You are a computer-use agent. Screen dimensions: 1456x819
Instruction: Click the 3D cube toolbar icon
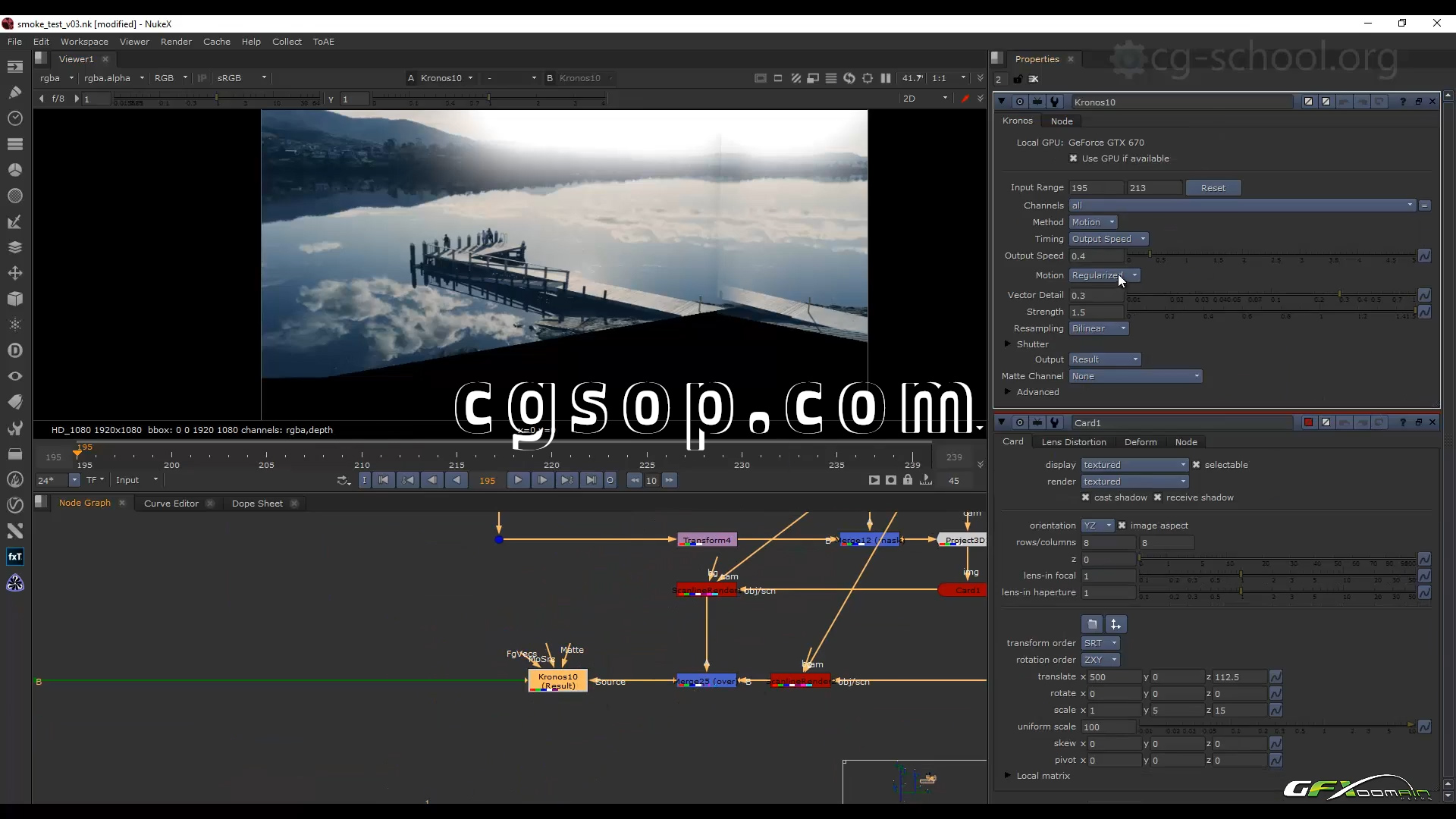click(14, 299)
